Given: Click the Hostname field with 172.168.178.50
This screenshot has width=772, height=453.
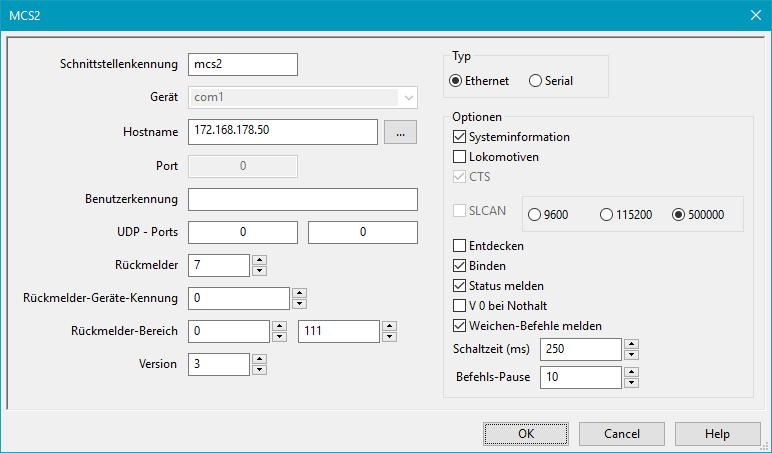Looking at the screenshot, I should pyautogui.click(x=282, y=132).
